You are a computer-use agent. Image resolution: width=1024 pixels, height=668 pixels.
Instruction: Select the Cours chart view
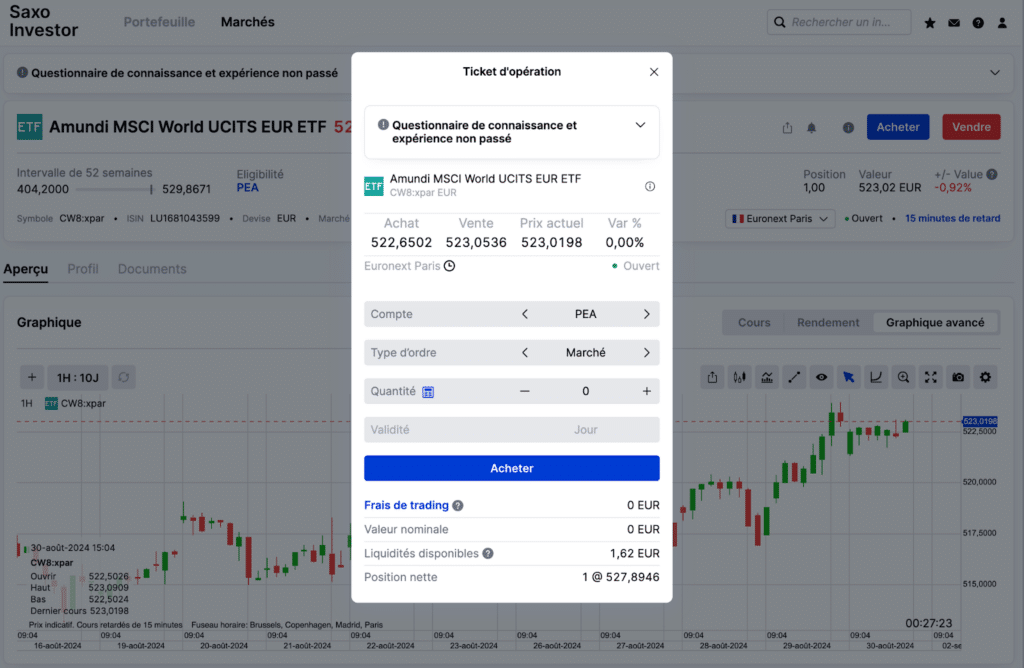pos(754,323)
